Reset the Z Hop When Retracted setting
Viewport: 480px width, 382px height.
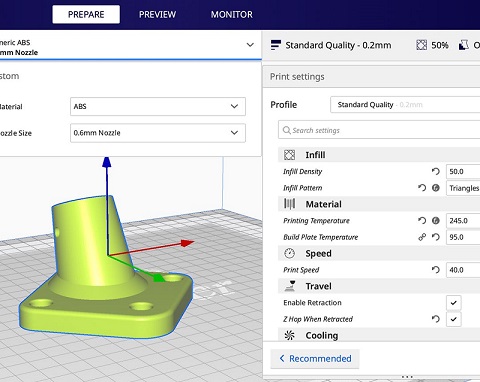pos(436,319)
